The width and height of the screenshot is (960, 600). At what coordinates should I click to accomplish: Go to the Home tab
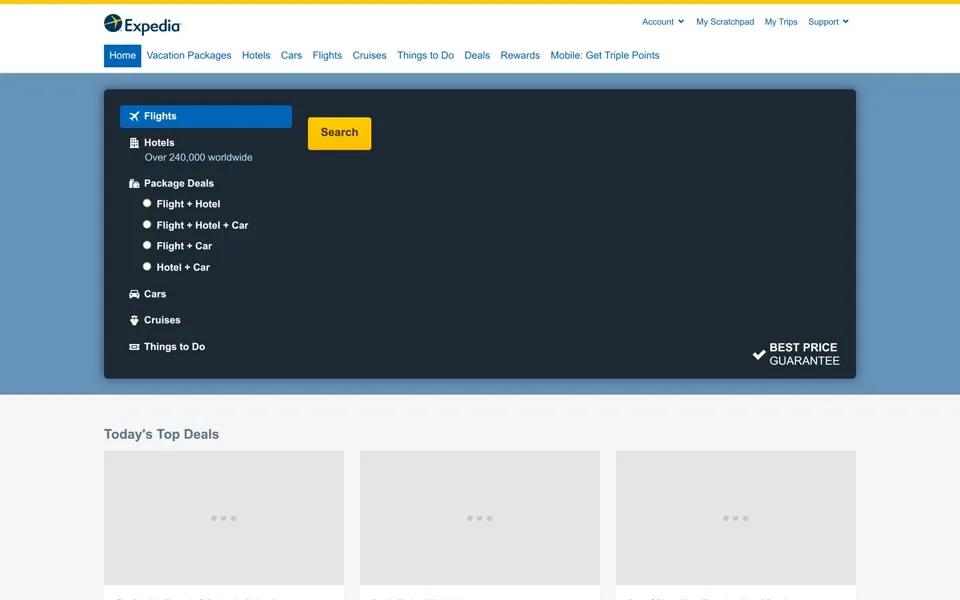(122, 56)
